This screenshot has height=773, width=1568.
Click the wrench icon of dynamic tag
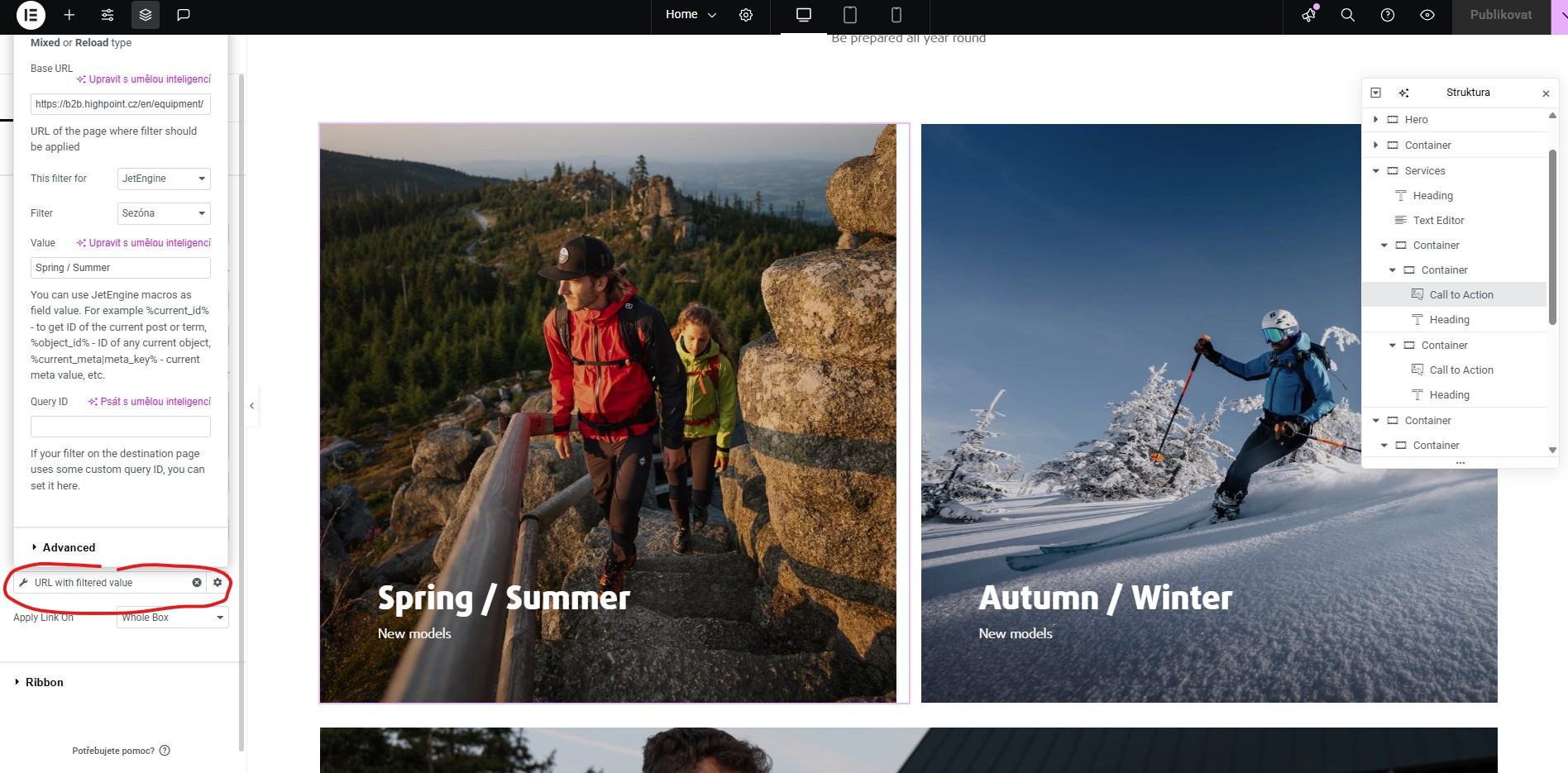click(23, 583)
